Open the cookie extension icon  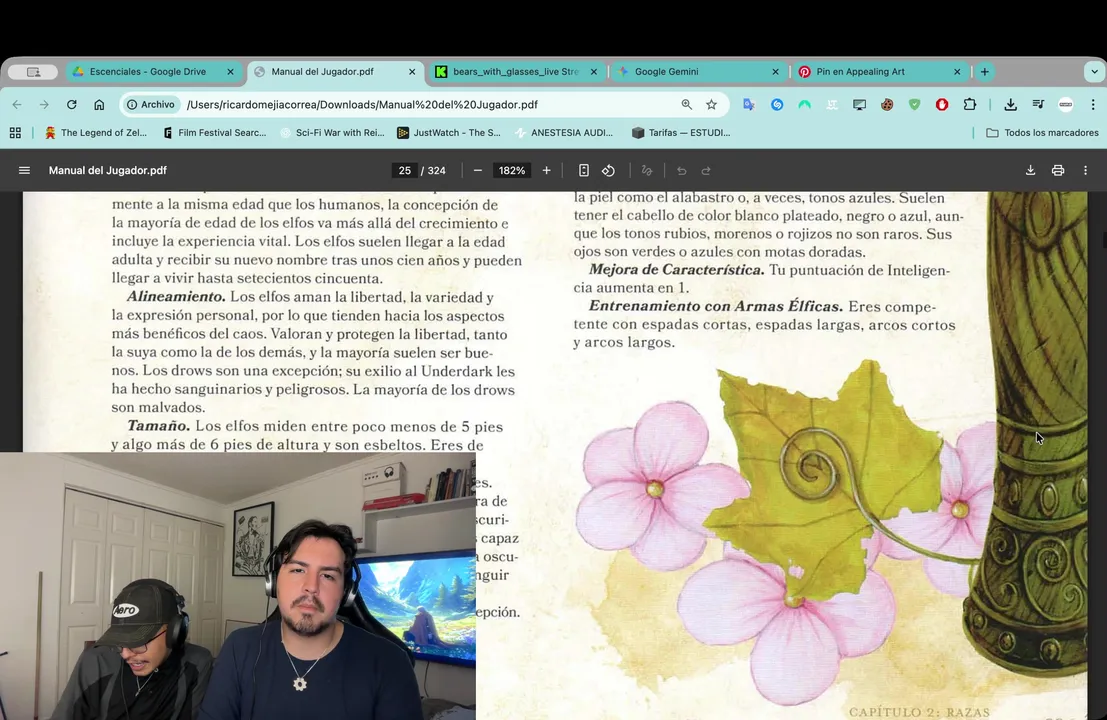887,104
